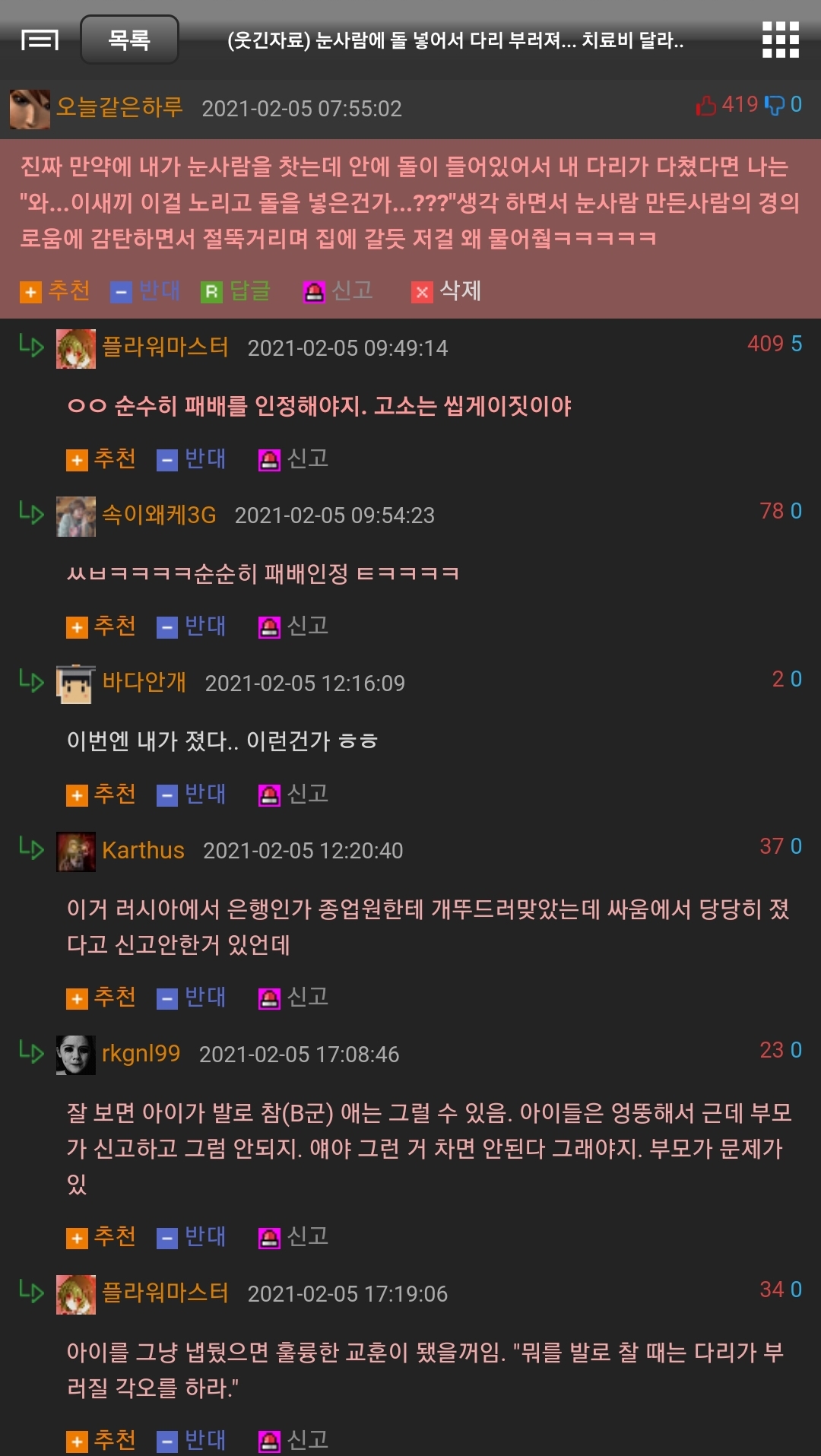Report (신고) the highlighted top comment
This screenshot has height=1456, width=821.
338,290
